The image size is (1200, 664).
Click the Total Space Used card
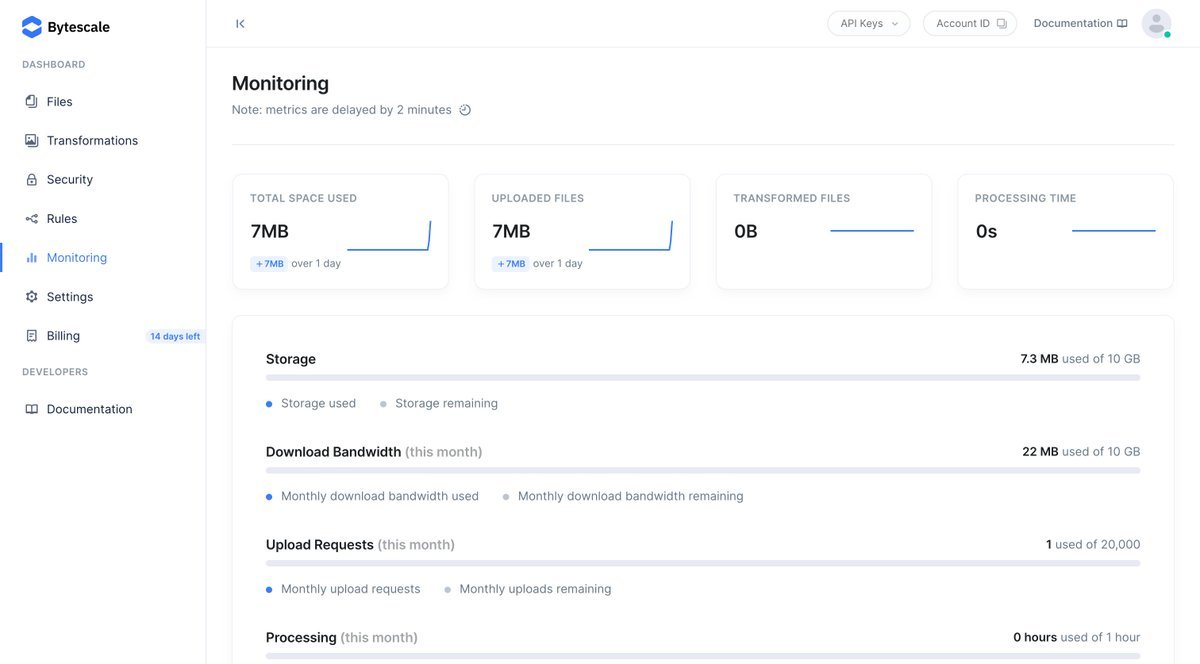coord(340,232)
